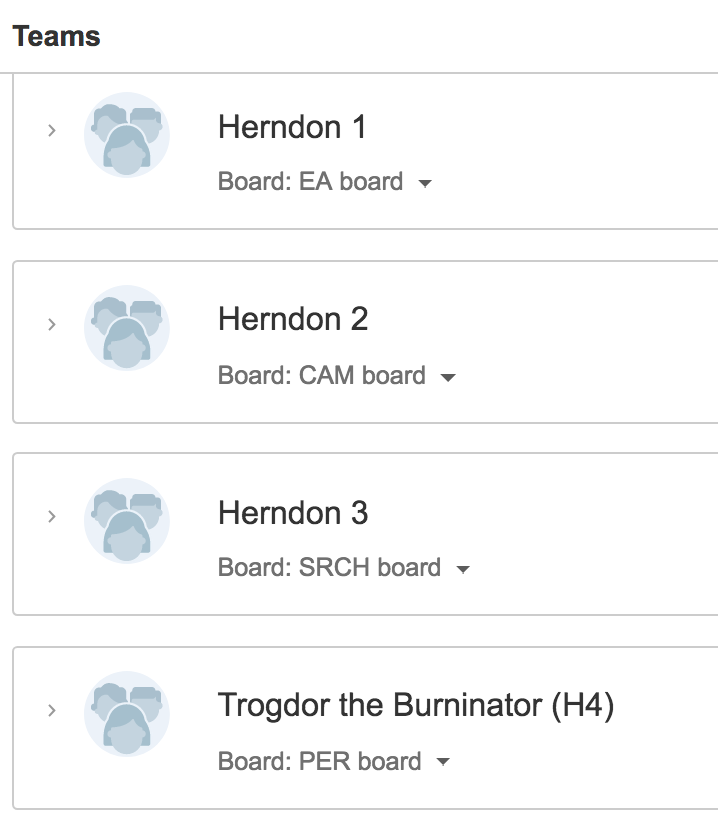718x818 pixels.
Task: Expand the Herndon 1 team row chevron
Action: point(51,130)
